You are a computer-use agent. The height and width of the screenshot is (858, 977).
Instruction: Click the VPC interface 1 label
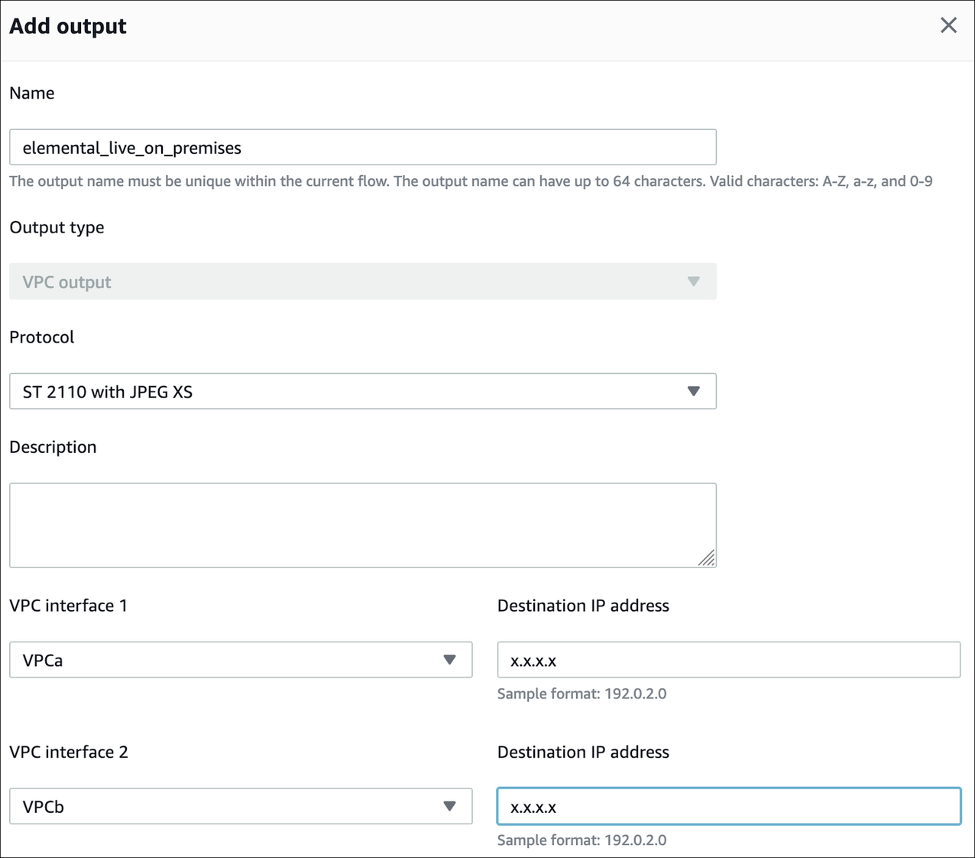tap(68, 605)
